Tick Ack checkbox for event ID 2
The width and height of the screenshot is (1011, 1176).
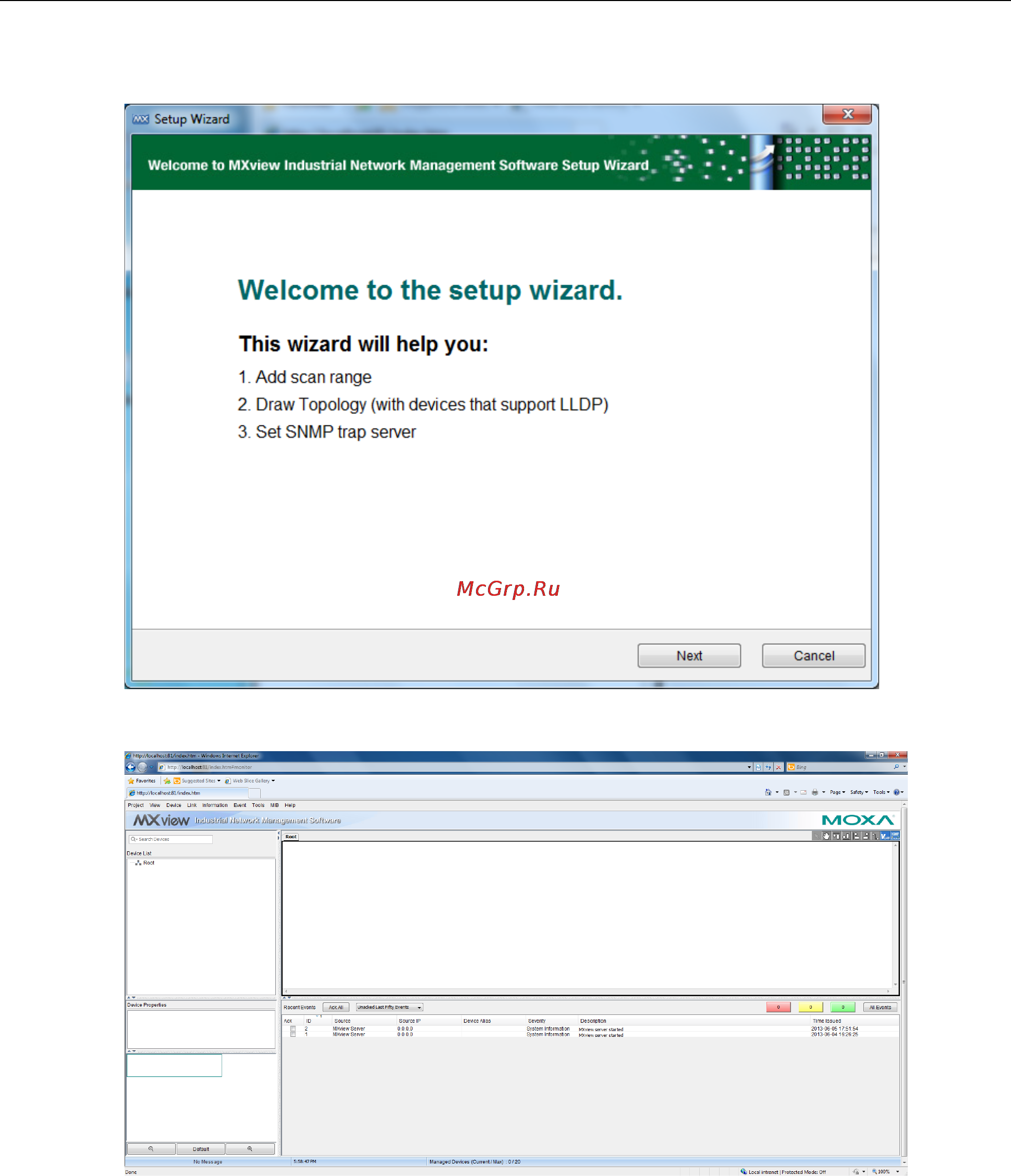coord(293,1028)
